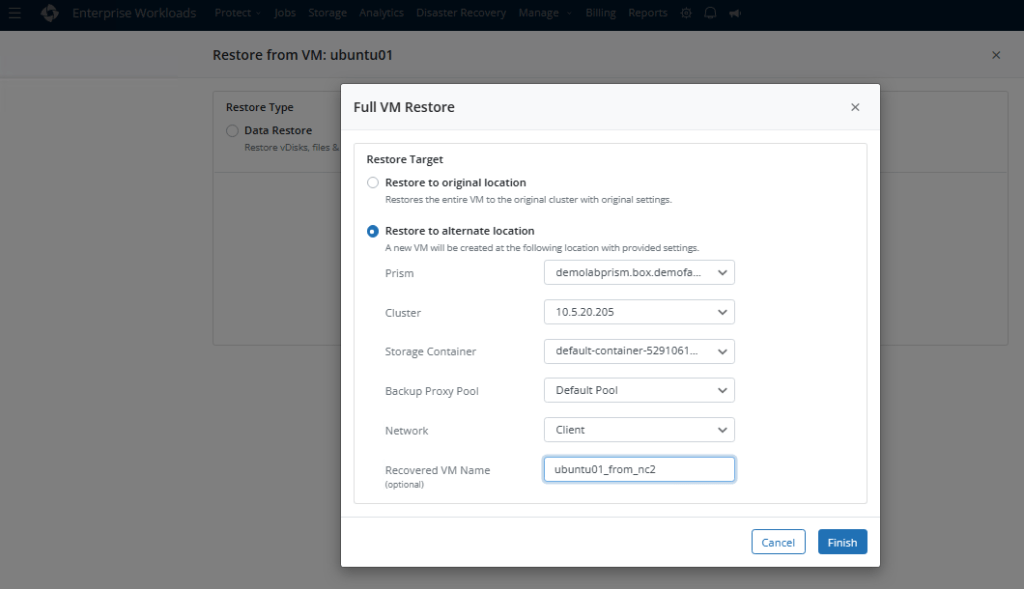Open the Cluster dropdown list
The width and height of the screenshot is (1024, 589).
pos(639,312)
